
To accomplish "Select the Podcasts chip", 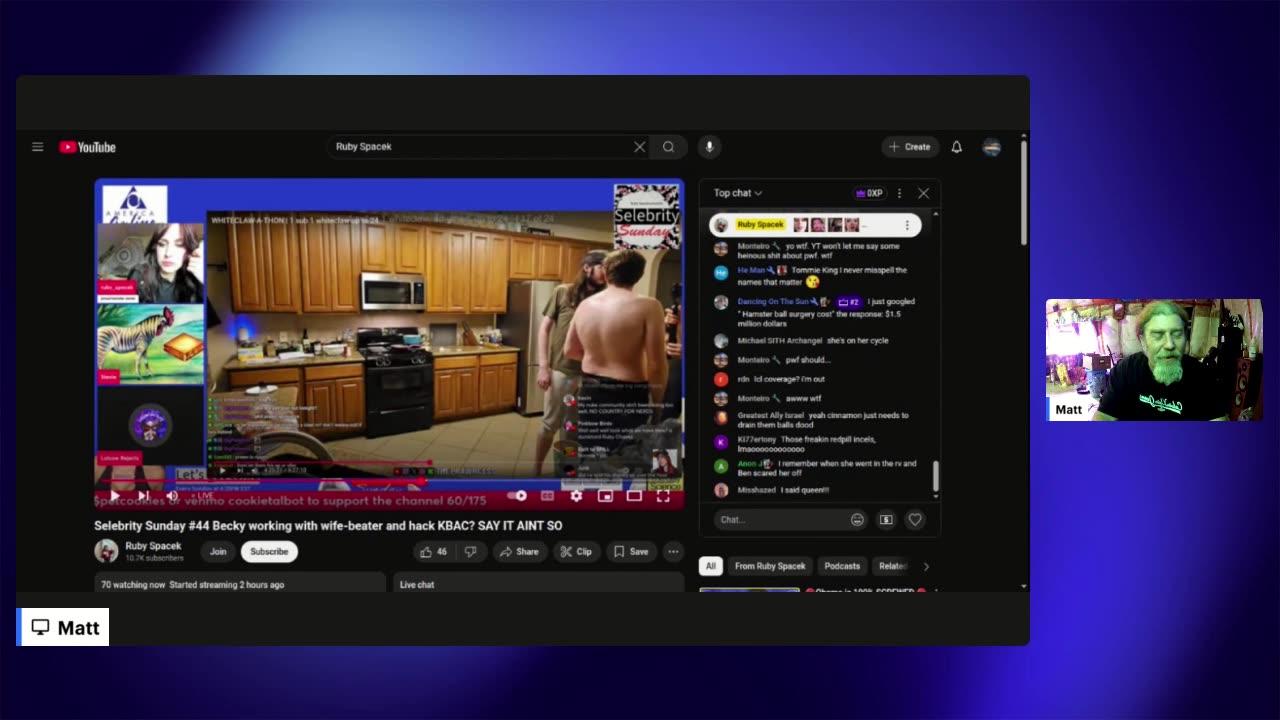I will (x=842, y=566).
